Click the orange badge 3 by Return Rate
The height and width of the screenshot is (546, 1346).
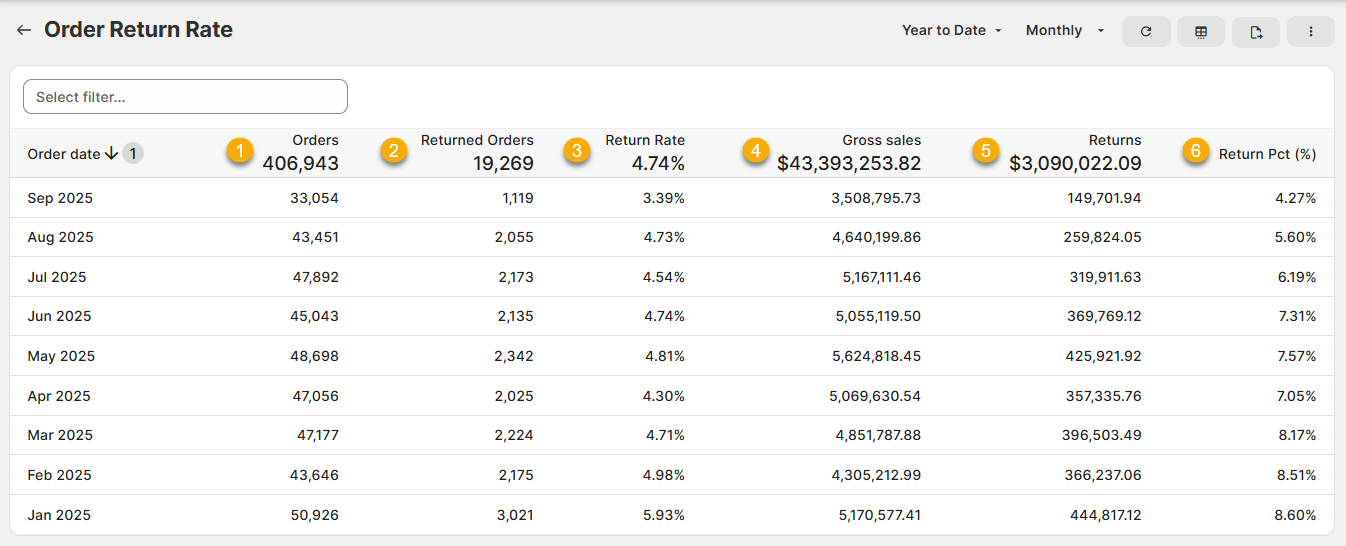(x=576, y=151)
